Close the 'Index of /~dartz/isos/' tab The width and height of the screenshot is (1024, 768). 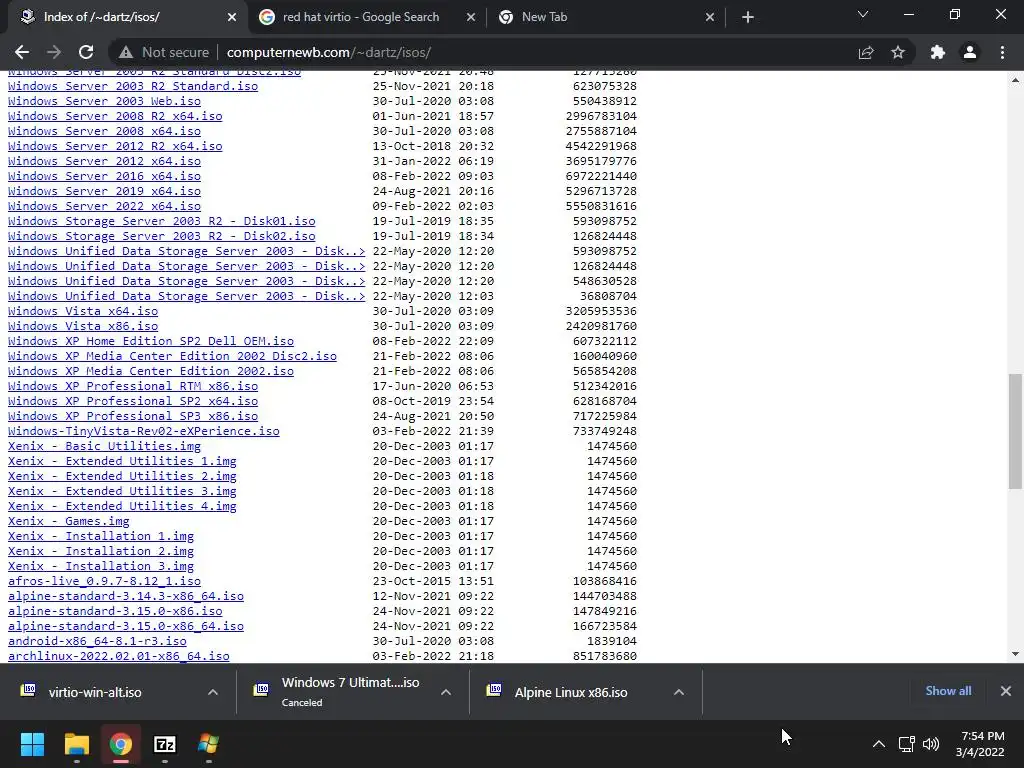(x=232, y=17)
